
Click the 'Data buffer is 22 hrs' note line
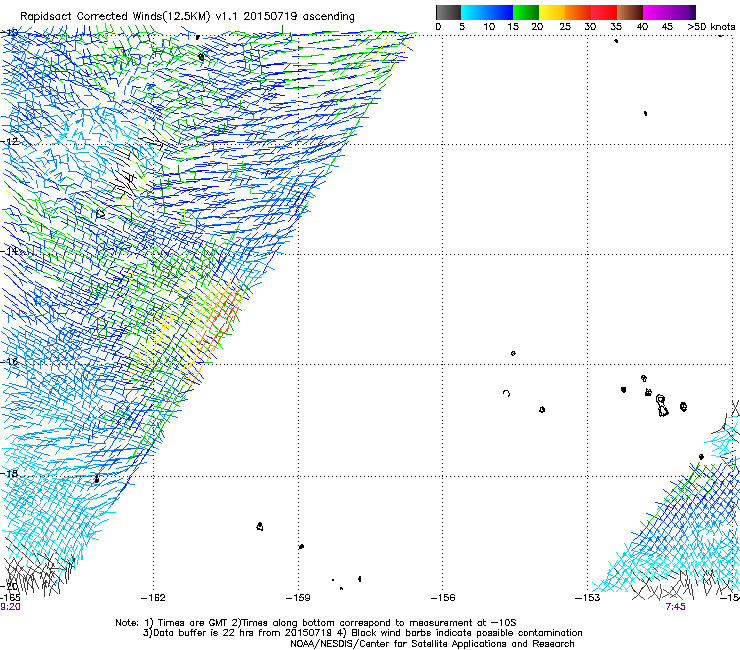(362, 633)
